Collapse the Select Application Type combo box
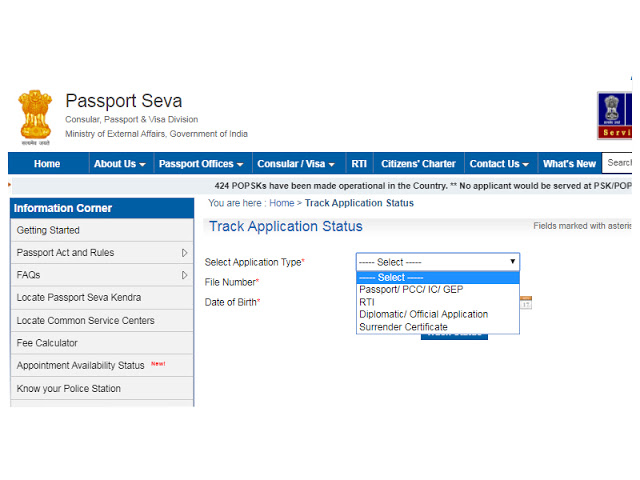Image resolution: width=640 pixels, height=480 pixels. (438, 262)
